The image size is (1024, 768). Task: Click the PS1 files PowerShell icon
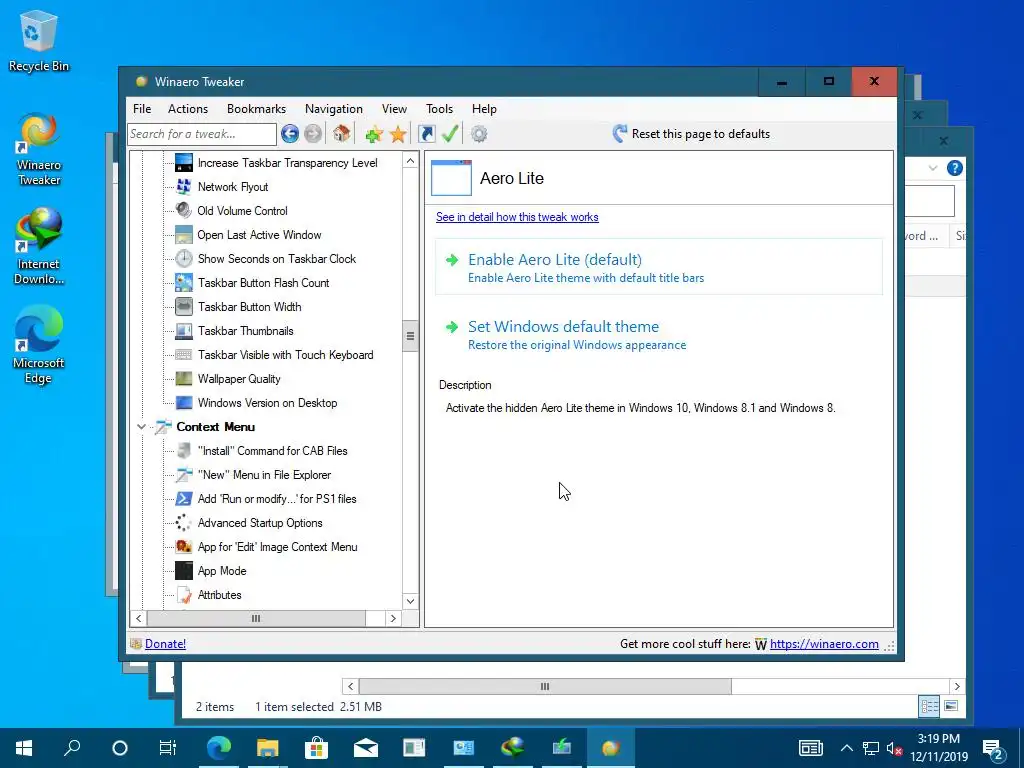pyautogui.click(x=184, y=499)
